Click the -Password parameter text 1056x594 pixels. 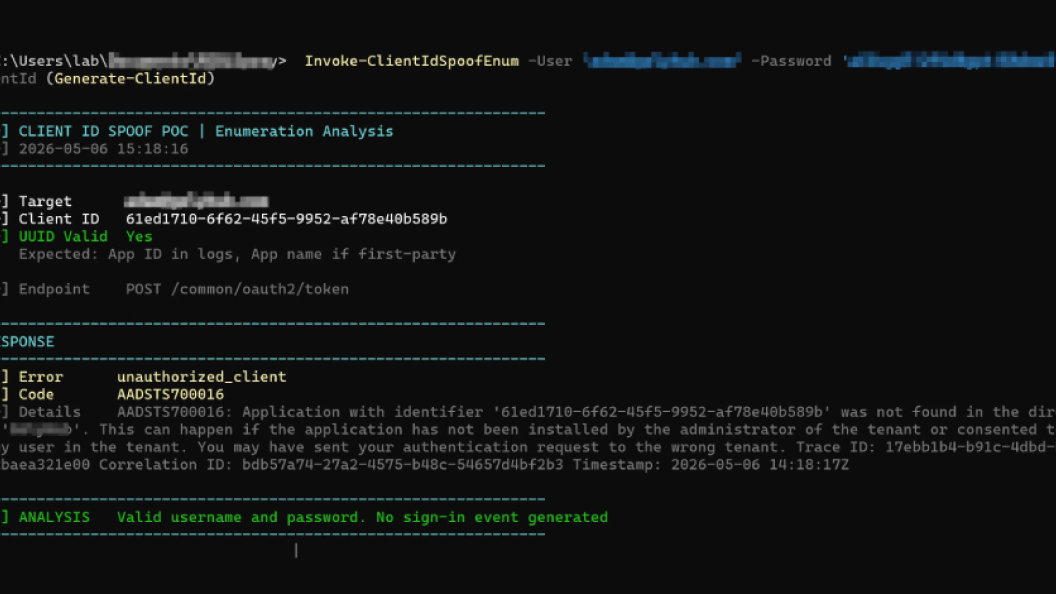(x=791, y=61)
